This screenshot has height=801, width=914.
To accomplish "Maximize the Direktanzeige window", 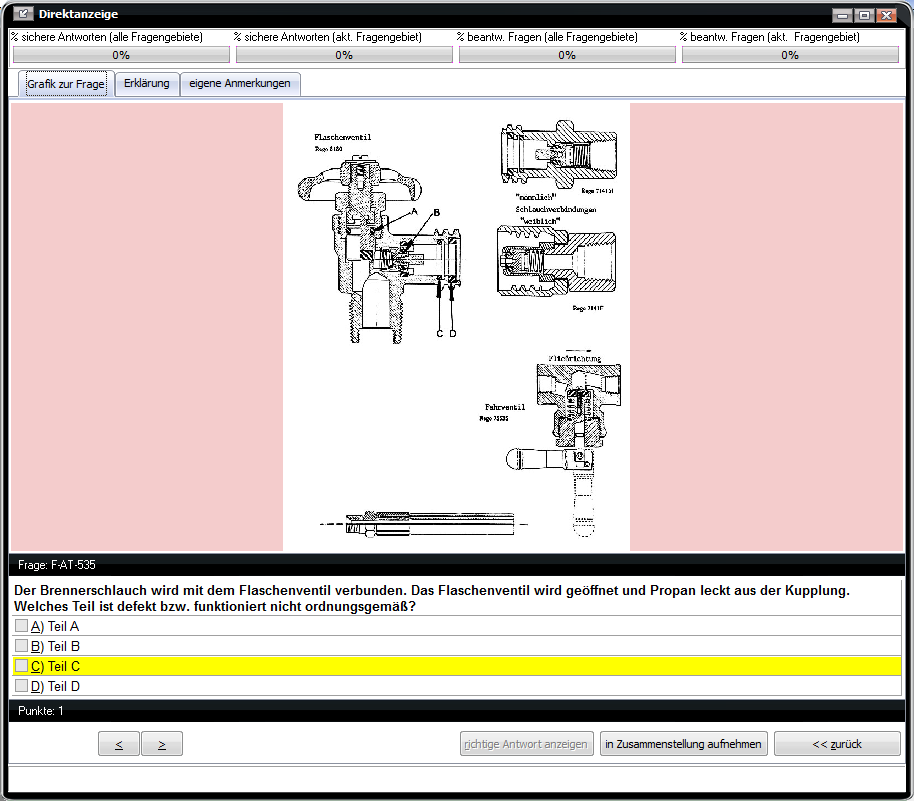I will pos(864,15).
